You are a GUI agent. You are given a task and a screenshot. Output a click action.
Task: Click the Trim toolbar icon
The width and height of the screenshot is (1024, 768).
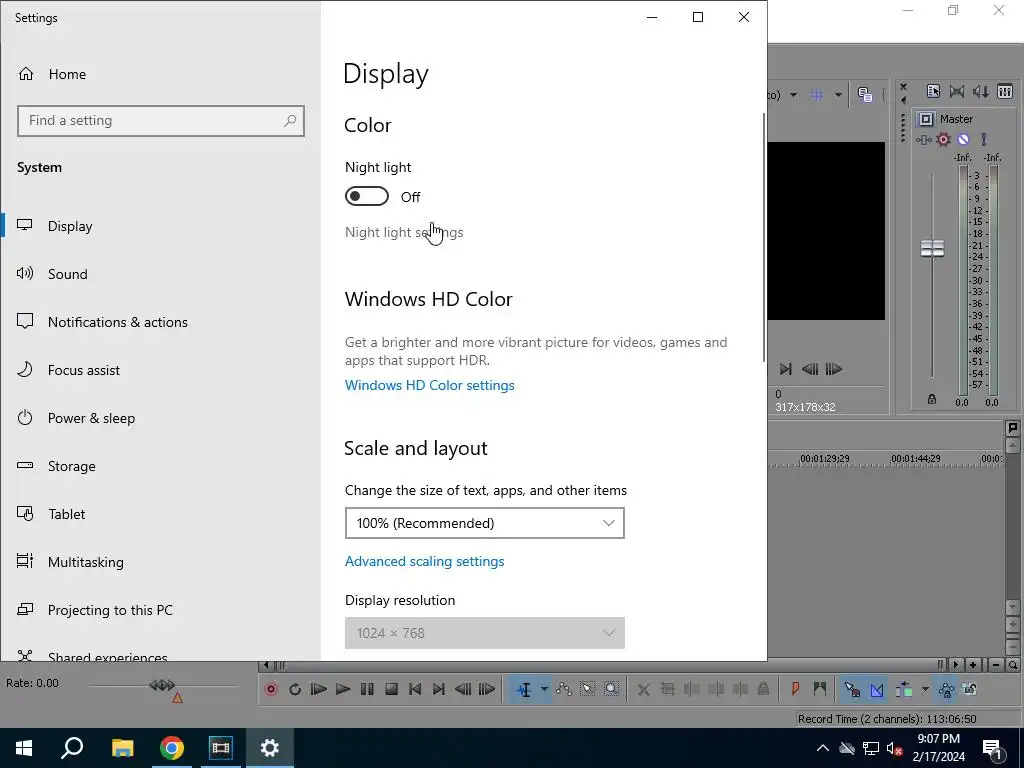pos(667,689)
